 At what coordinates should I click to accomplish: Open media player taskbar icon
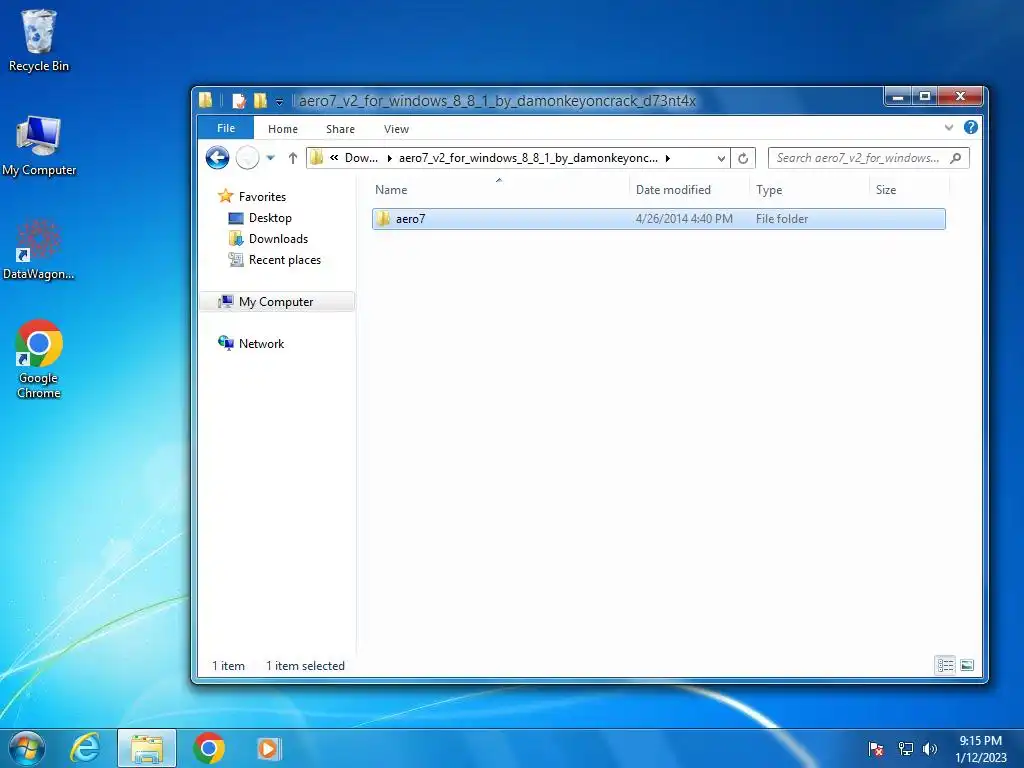coord(268,748)
